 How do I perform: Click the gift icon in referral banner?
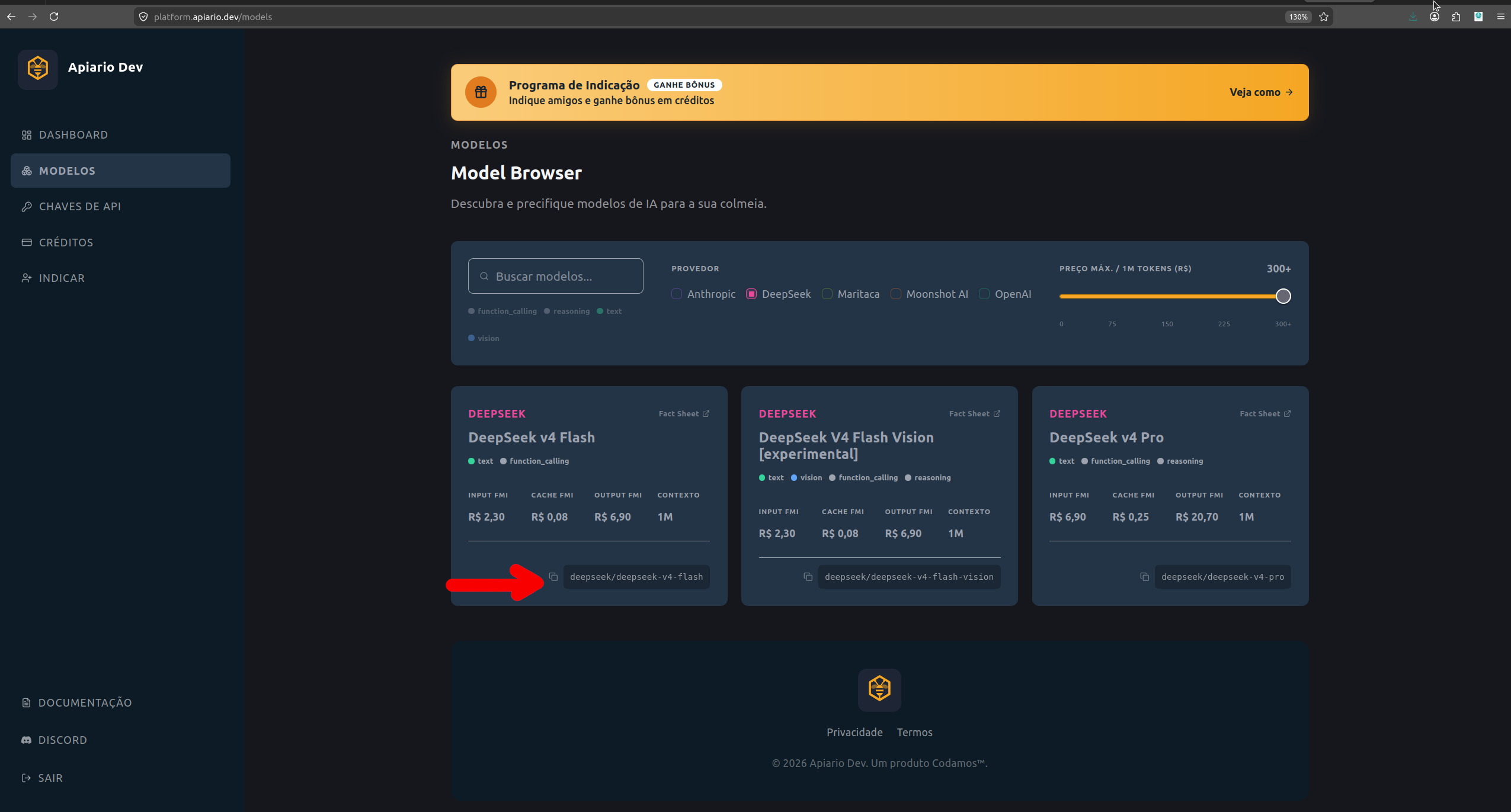coord(481,92)
